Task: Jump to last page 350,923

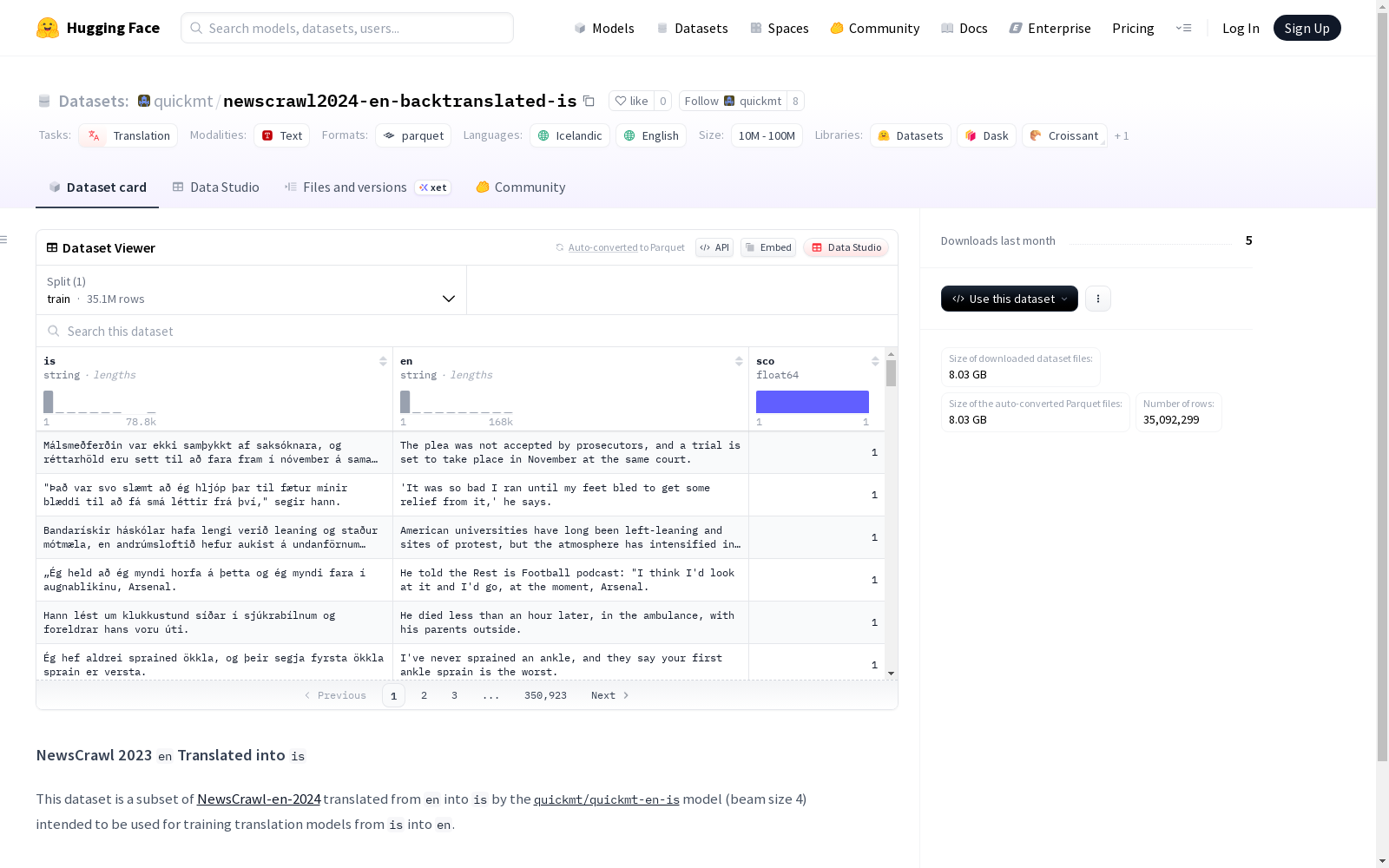Action: tap(545, 695)
